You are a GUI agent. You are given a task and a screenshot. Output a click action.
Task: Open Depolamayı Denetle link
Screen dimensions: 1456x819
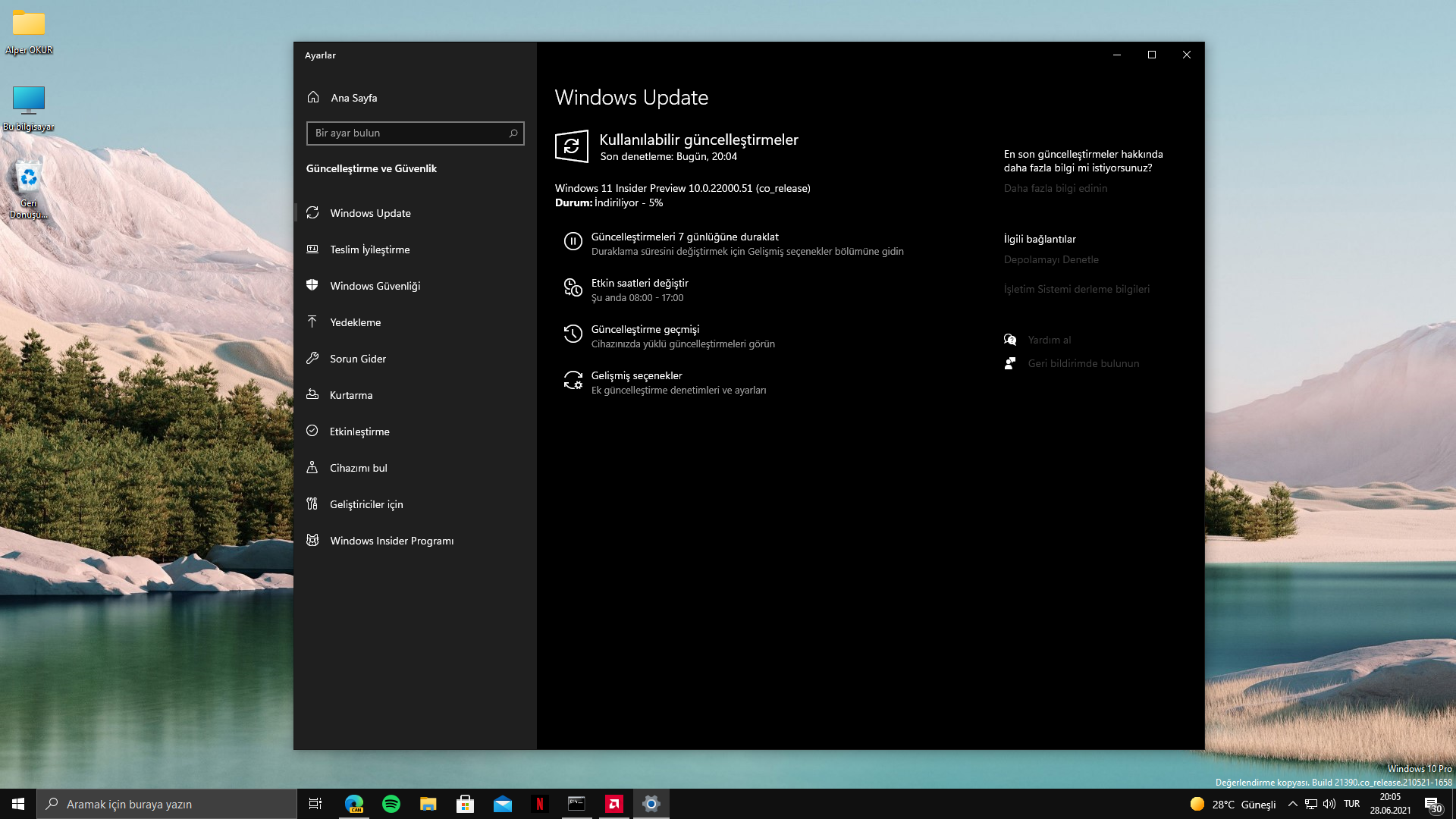click(x=1050, y=259)
